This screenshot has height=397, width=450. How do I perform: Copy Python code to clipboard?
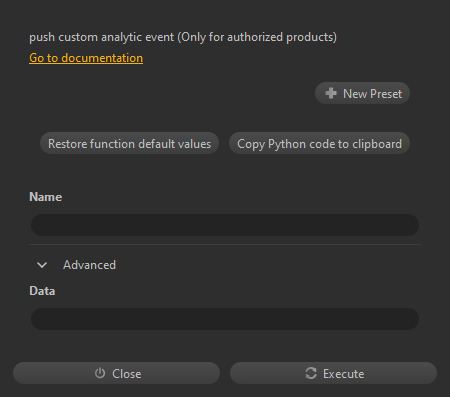point(319,144)
